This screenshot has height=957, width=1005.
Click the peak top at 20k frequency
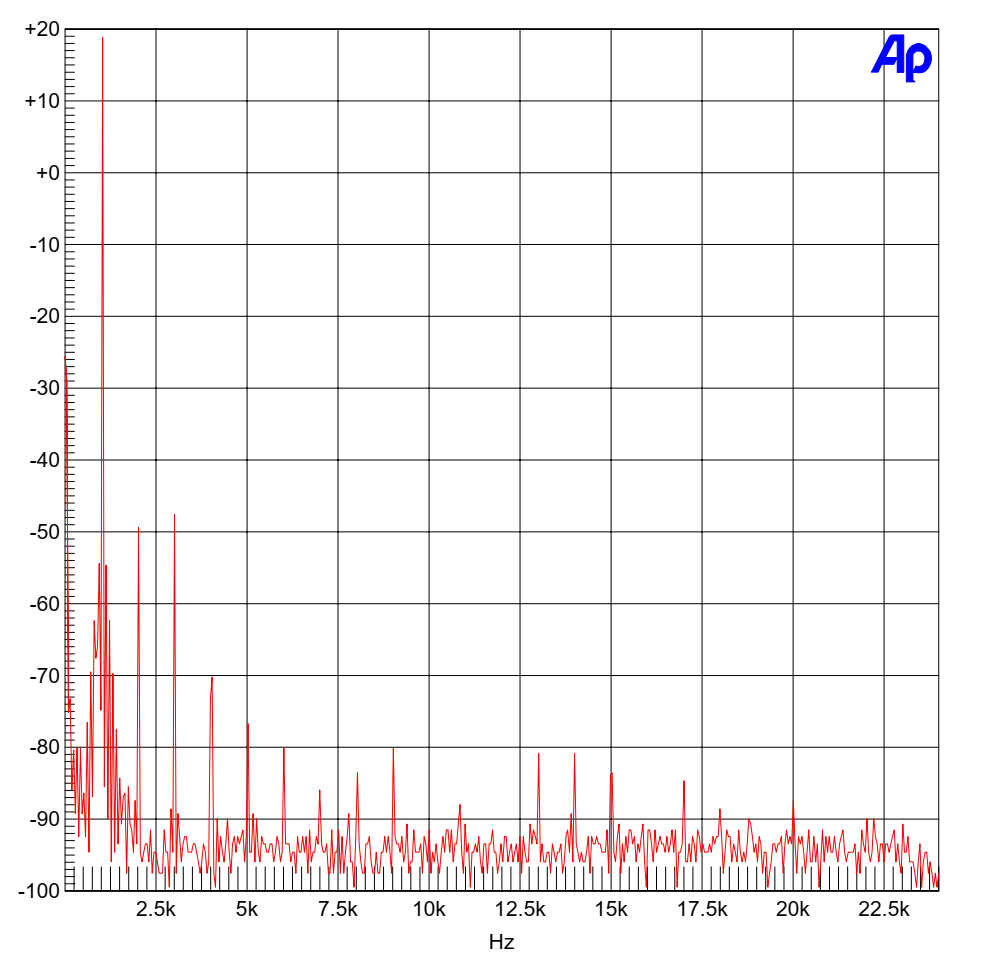tap(793, 801)
